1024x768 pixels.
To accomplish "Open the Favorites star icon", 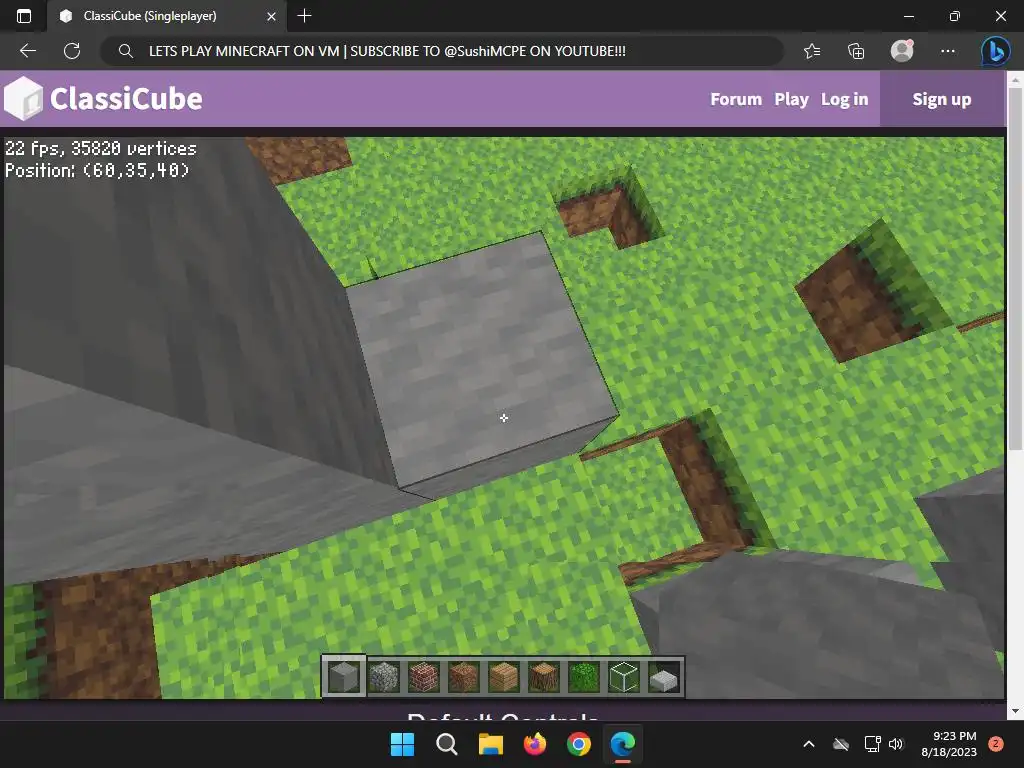I will click(812, 51).
